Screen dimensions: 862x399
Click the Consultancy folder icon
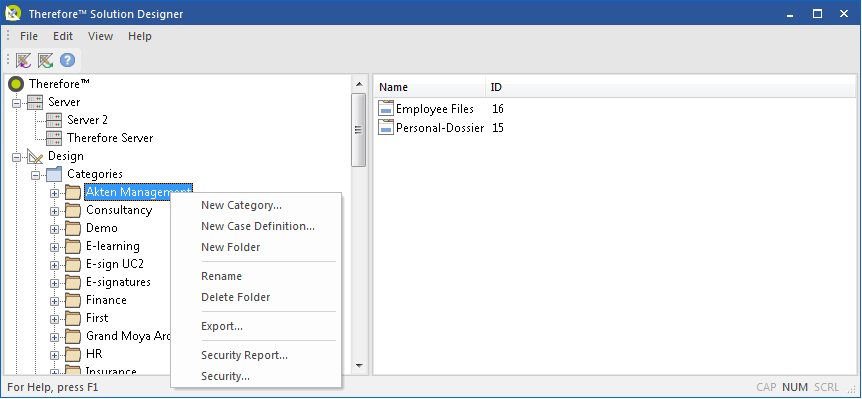73,210
